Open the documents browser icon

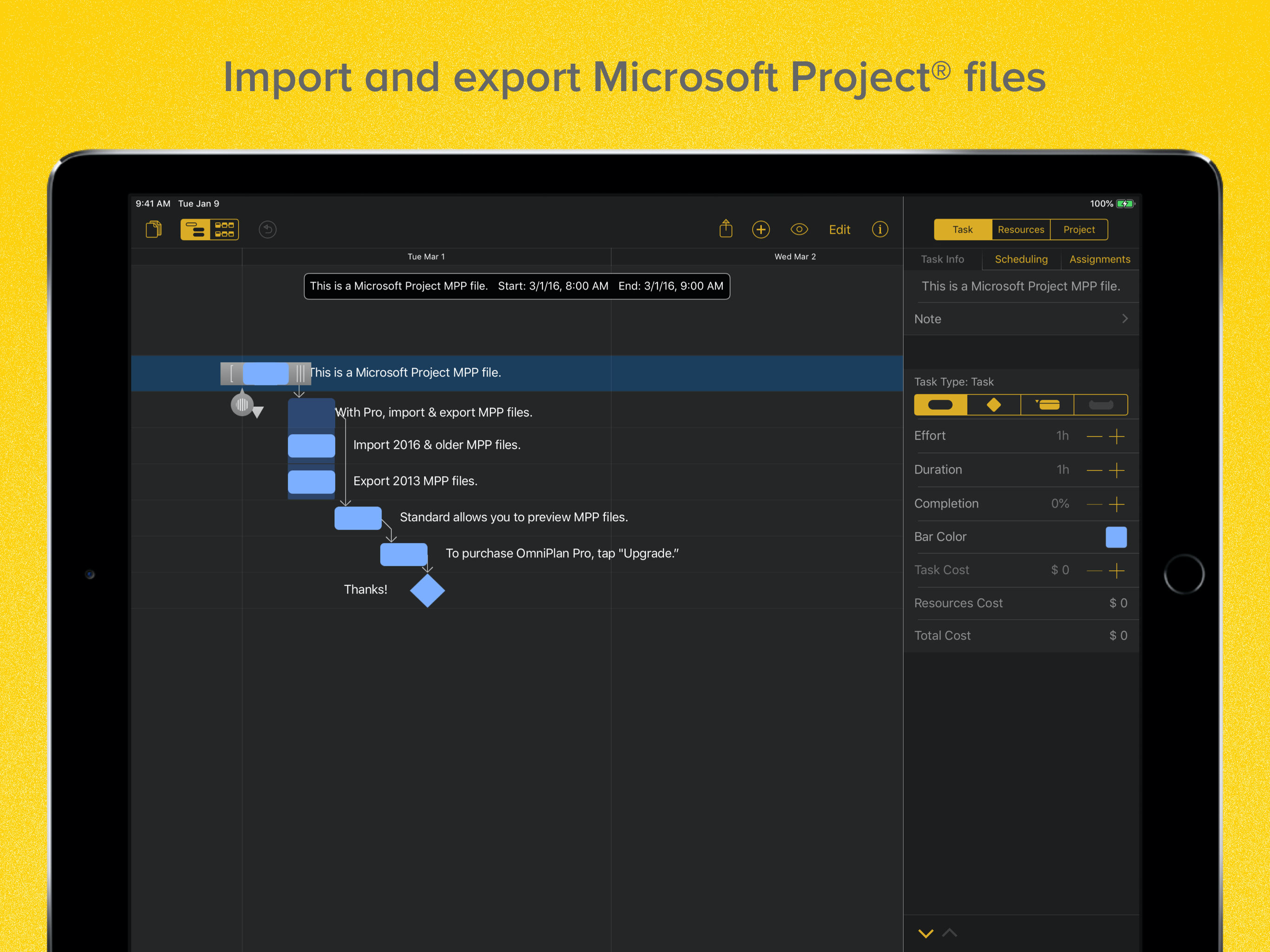click(153, 230)
